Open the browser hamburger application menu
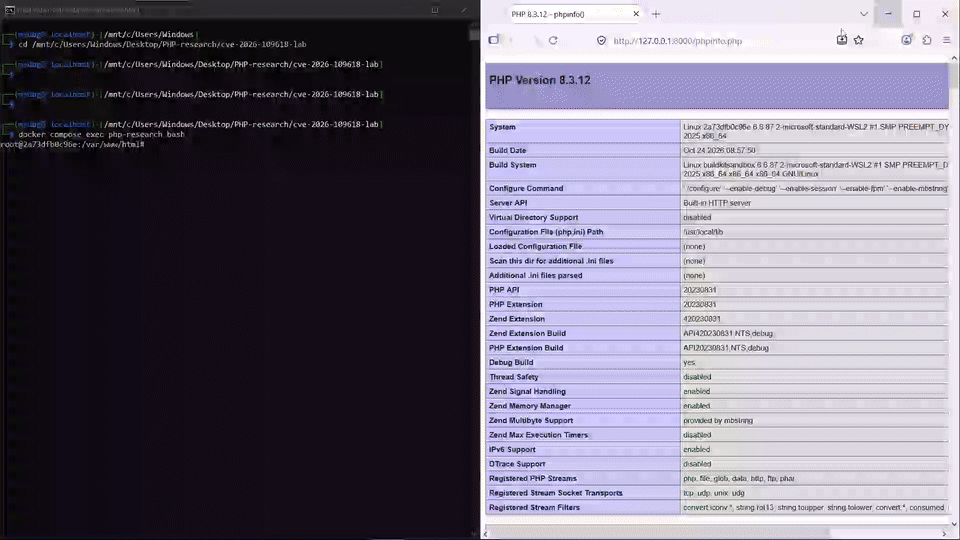Screen dimensions: 960x540 click(x=947, y=40)
